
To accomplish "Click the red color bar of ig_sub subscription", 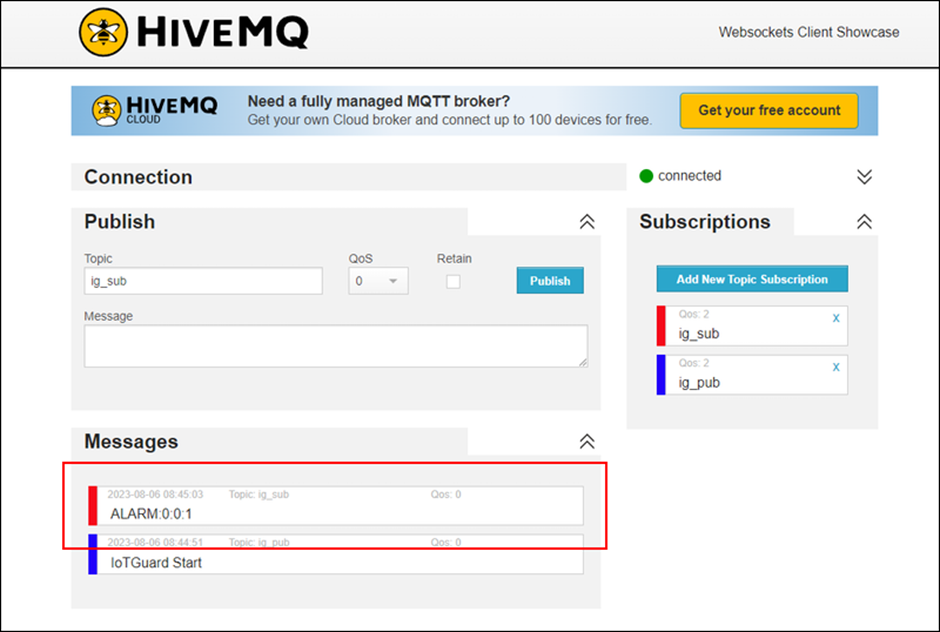I will coord(661,326).
